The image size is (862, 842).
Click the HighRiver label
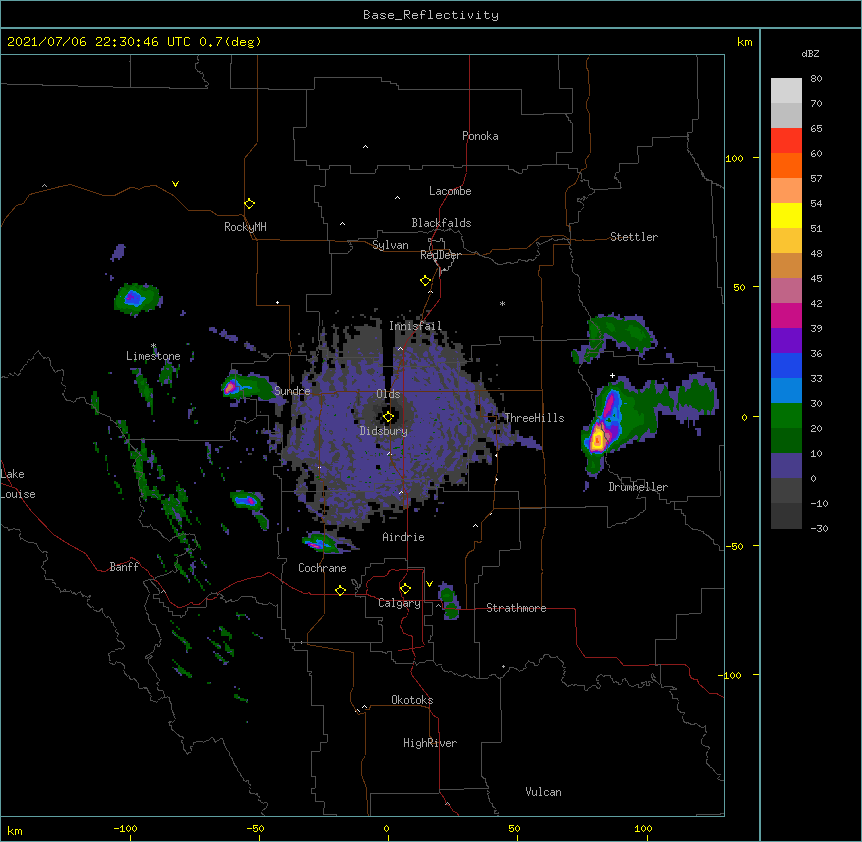pos(430,743)
